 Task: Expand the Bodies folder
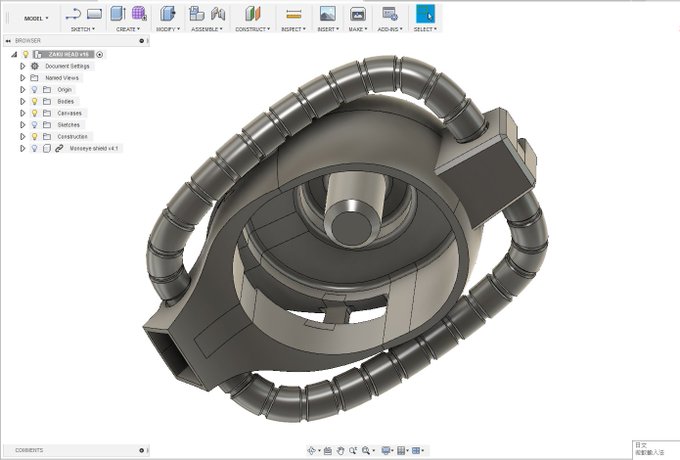click(23, 101)
